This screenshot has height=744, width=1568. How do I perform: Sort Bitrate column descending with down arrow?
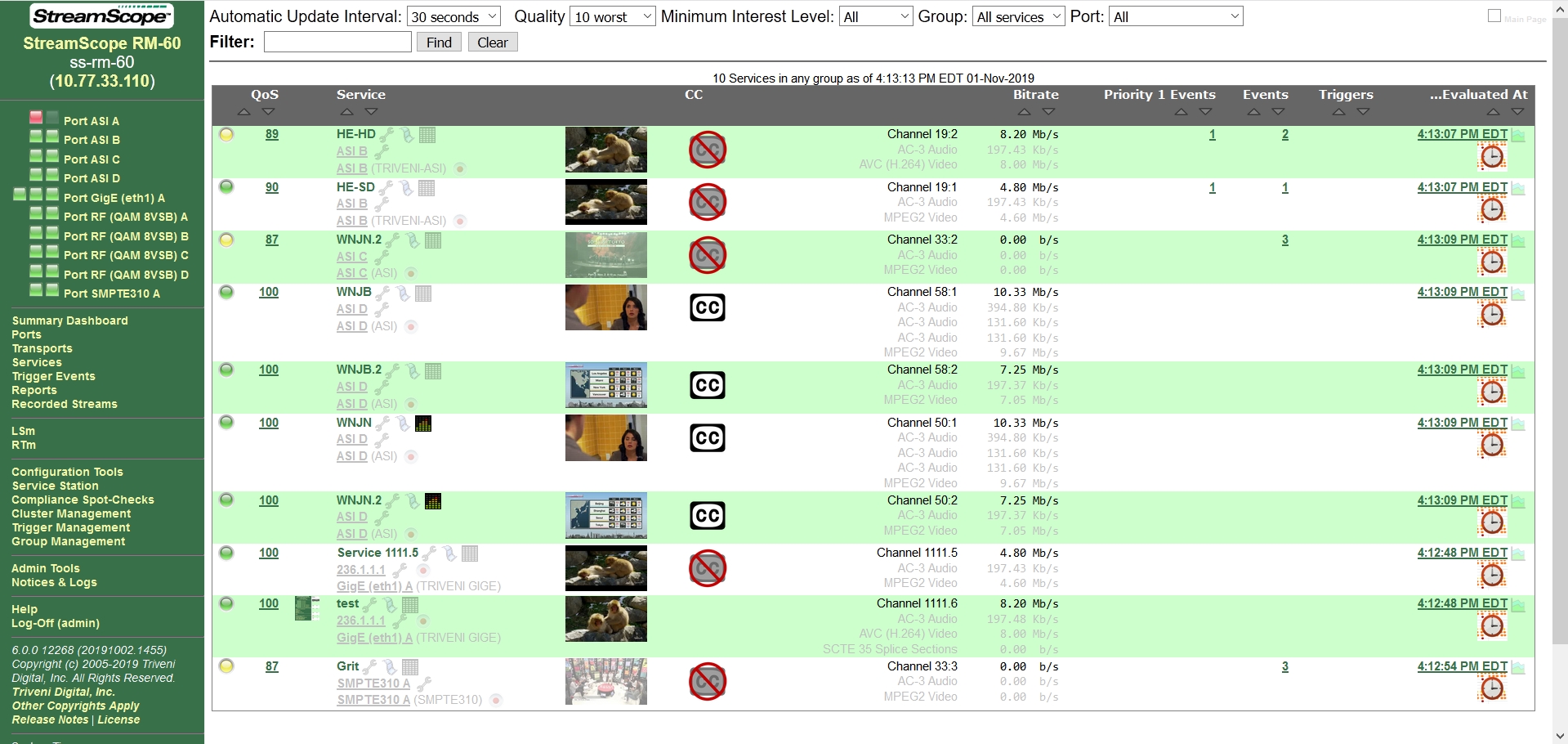1048,112
